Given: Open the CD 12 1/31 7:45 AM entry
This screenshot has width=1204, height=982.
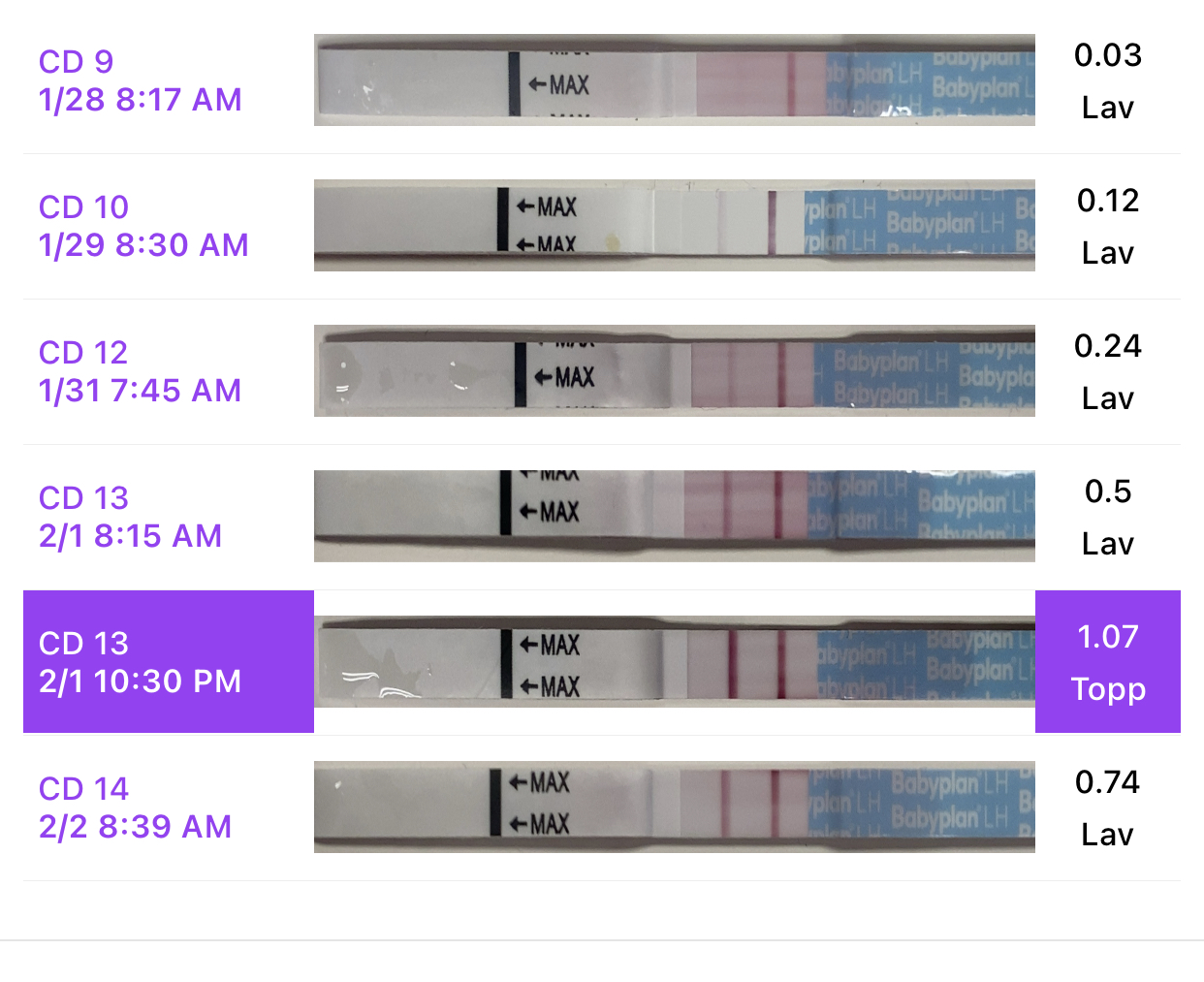Looking at the screenshot, I should click(140, 371).
